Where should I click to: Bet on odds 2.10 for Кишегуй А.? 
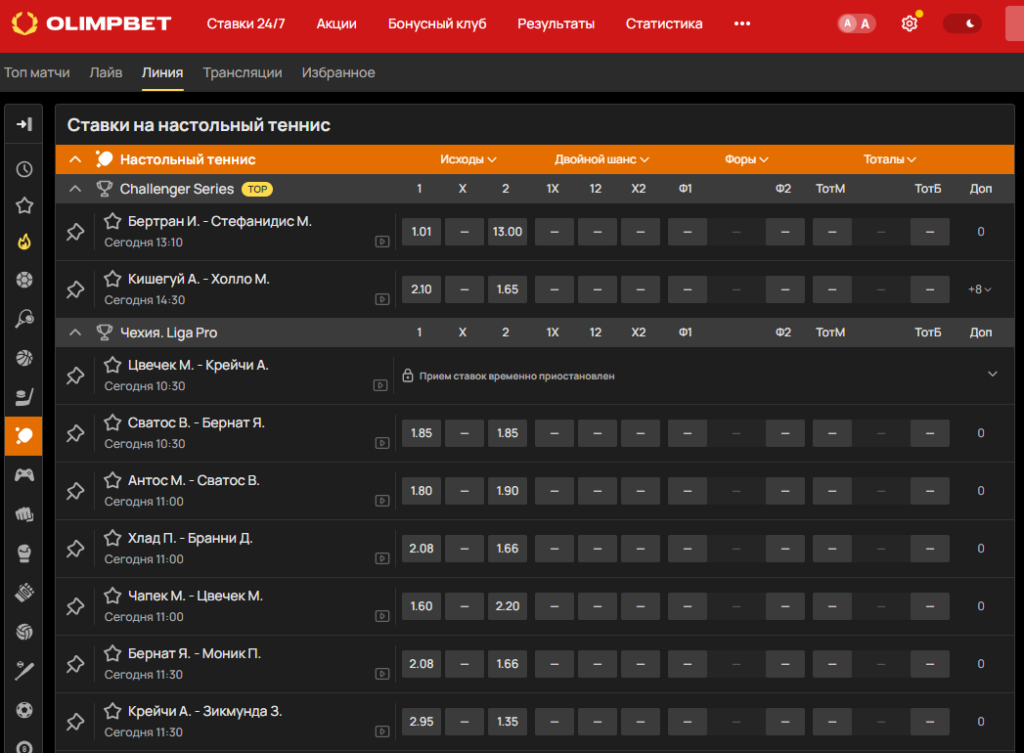click(x=421, y=289)
